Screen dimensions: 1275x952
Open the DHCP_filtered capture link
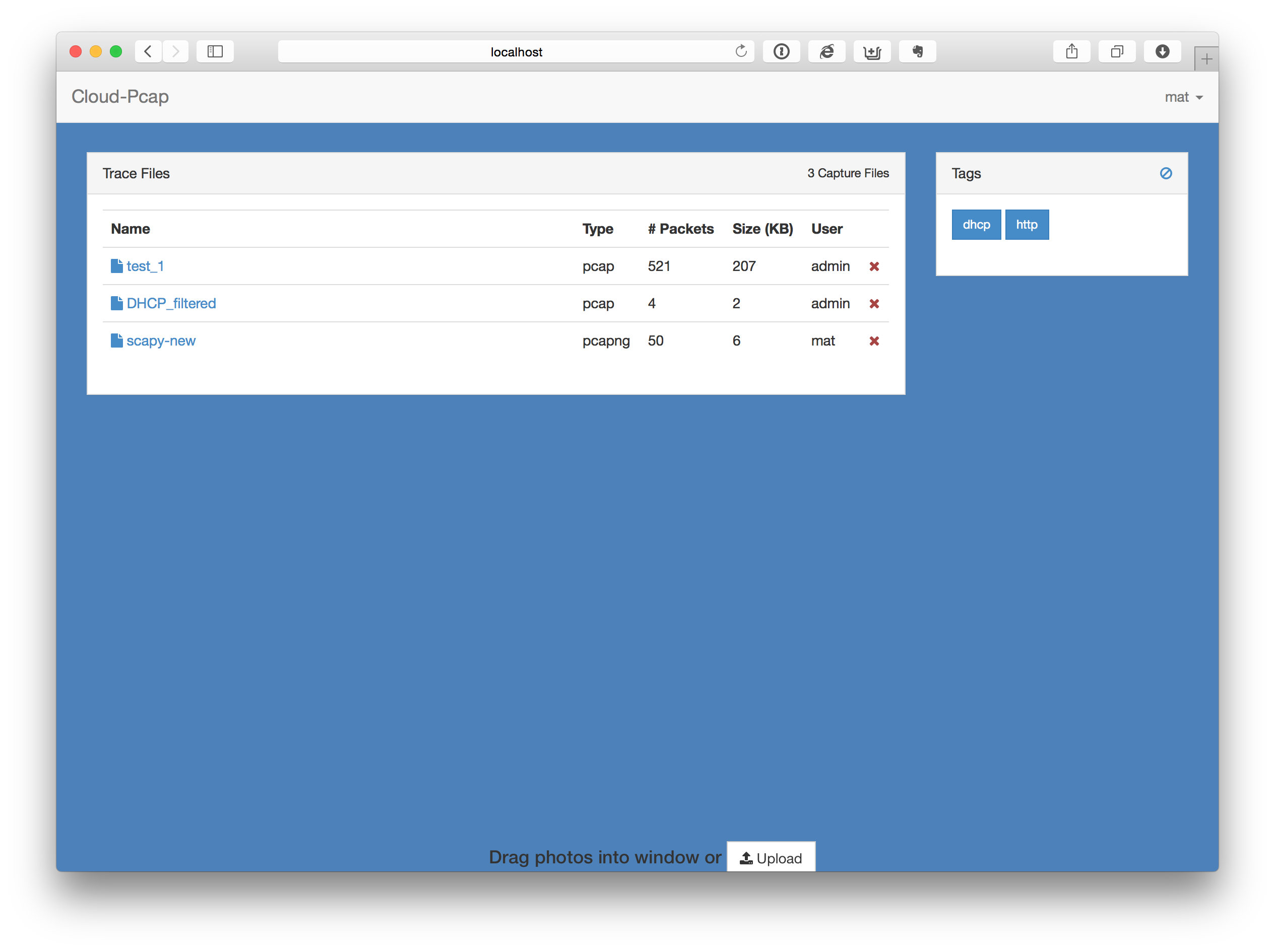pyautogui.click(x=171, y=304)
